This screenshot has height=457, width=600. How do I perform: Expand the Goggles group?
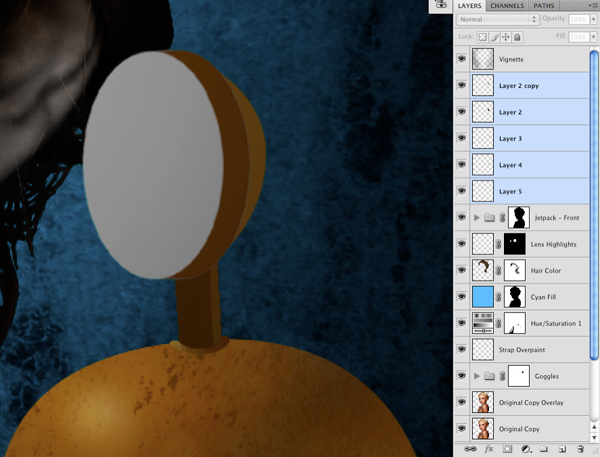477,376
